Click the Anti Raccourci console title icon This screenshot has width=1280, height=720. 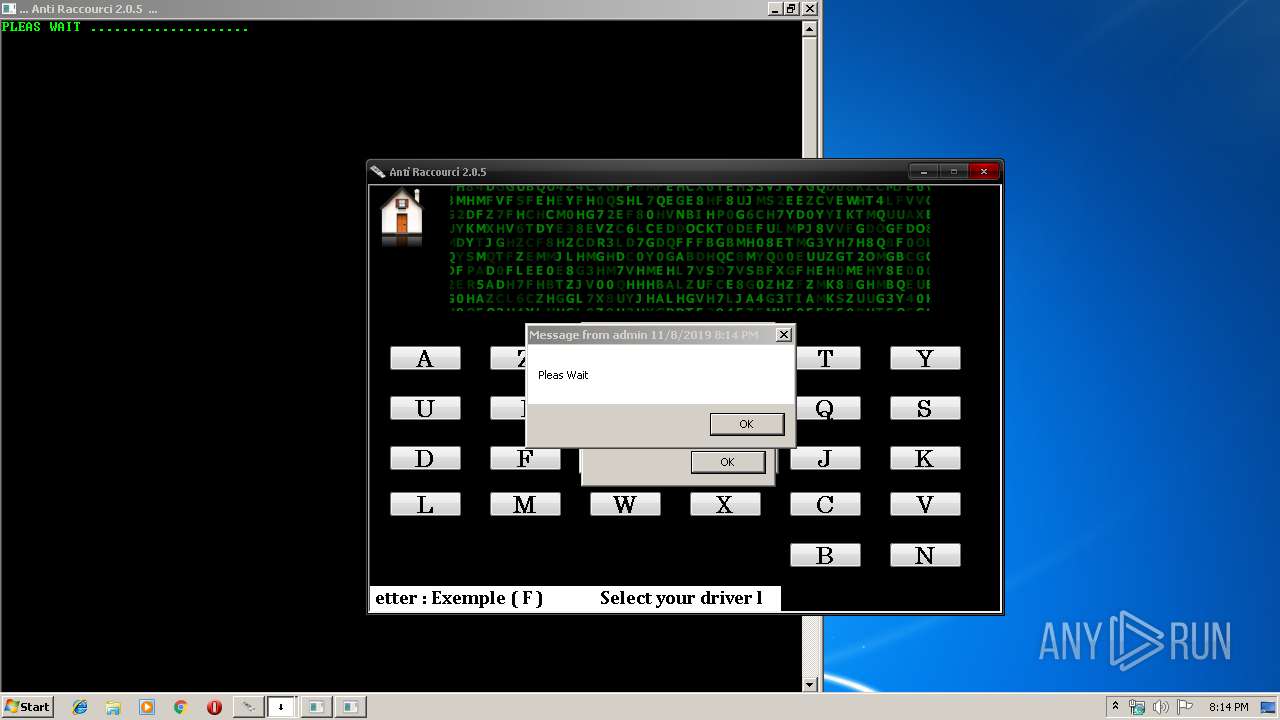9,8
